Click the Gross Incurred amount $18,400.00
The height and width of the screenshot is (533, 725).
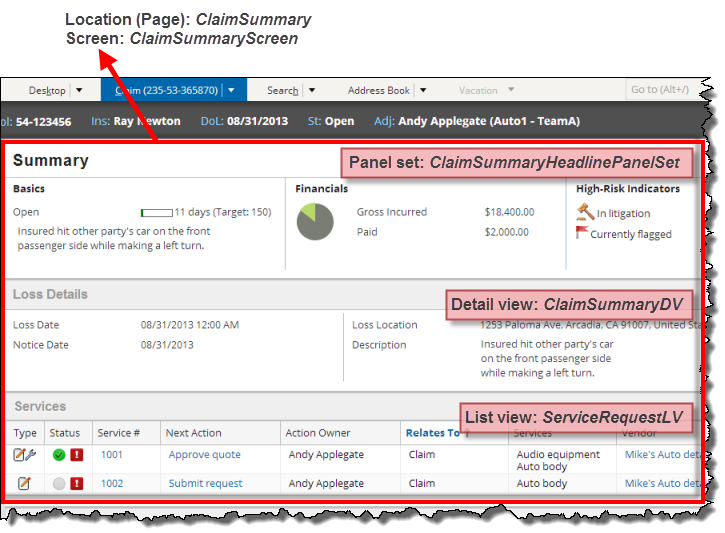[509, 212]
